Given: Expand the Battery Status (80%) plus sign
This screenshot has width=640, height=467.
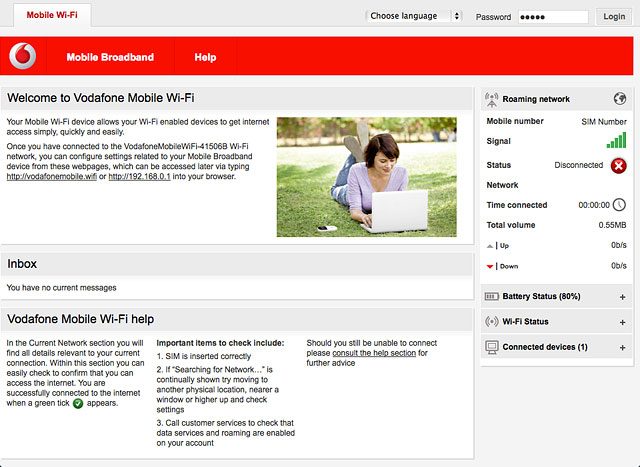Looking at the screenshot, I should [x=622, y=297].
